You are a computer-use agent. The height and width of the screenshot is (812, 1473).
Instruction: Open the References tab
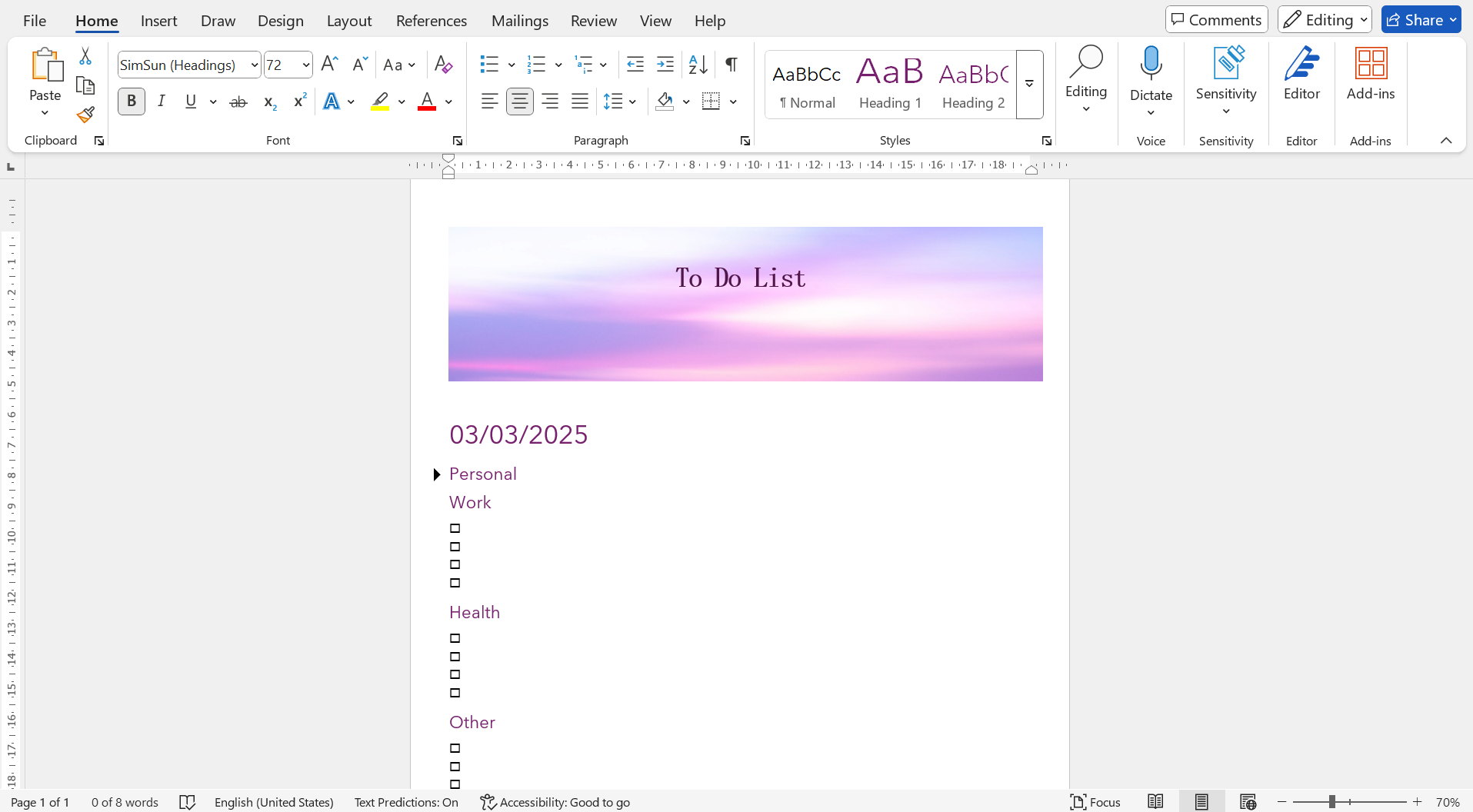432,21
